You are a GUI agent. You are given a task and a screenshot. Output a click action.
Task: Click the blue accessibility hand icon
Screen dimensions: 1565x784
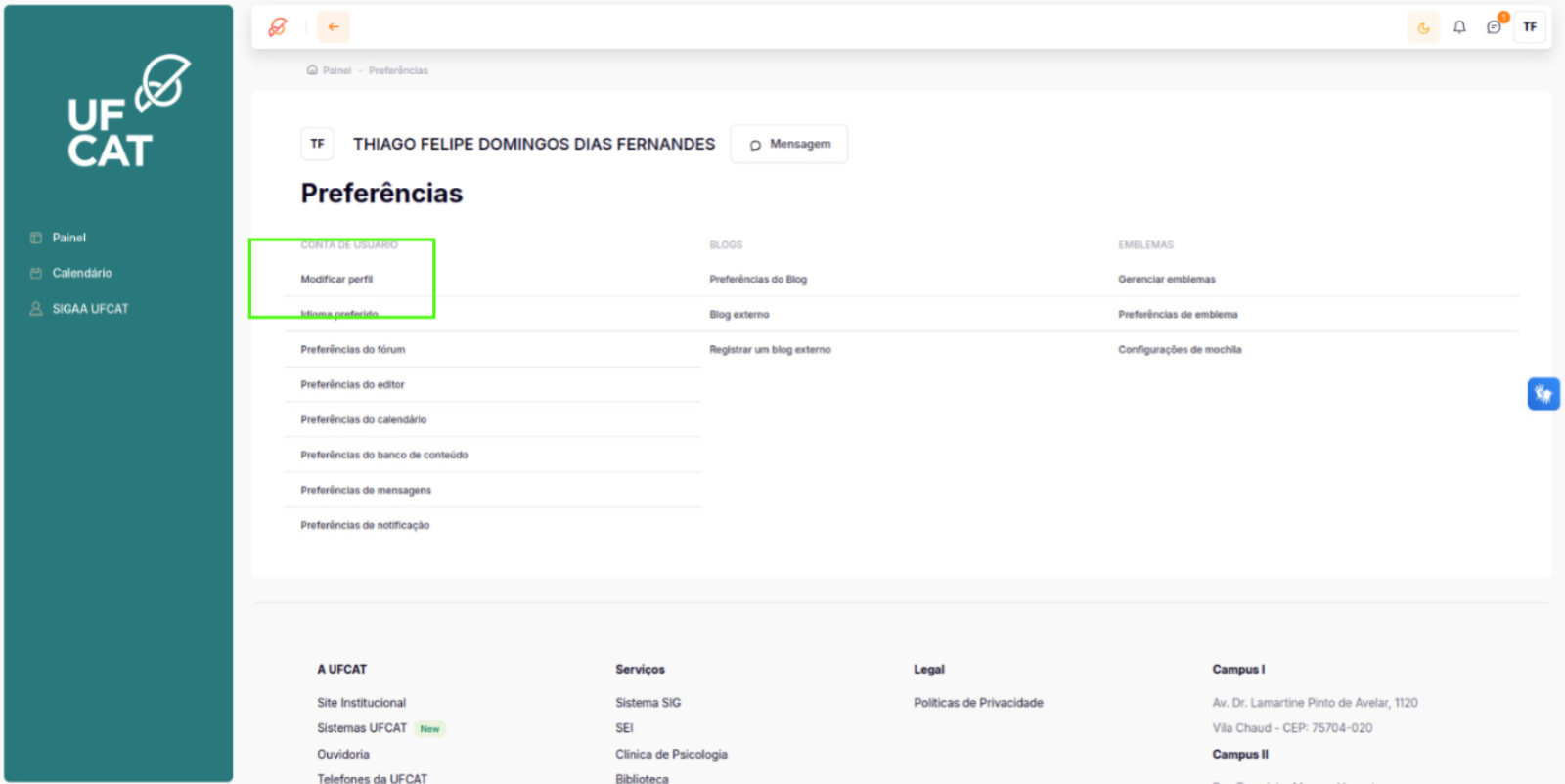click(x=1543, y=394)
